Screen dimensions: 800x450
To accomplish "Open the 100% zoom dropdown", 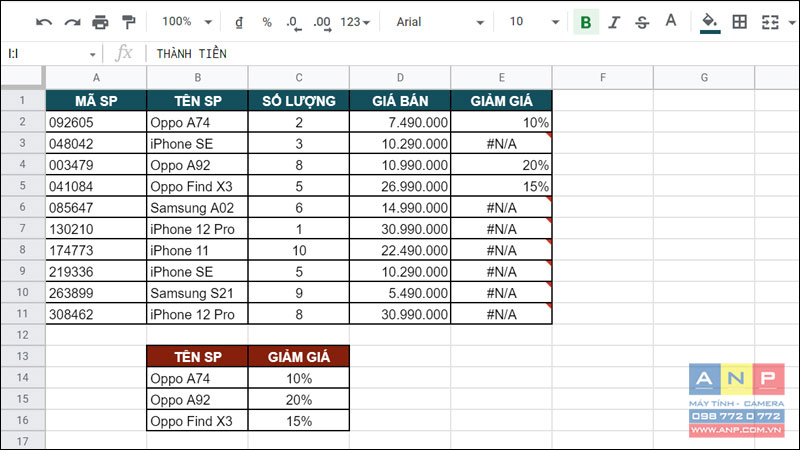I will 187,22.
